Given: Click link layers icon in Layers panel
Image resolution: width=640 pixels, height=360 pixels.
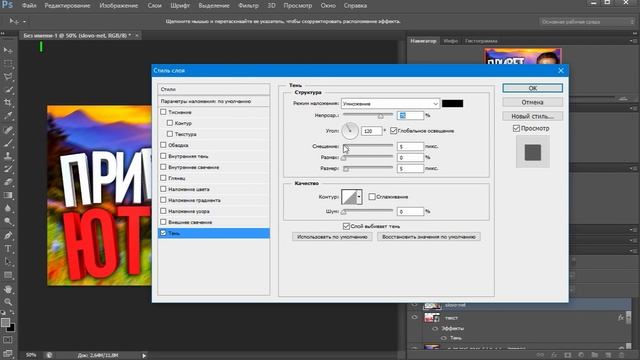Looking at the screenshot, I should (540, 356).
